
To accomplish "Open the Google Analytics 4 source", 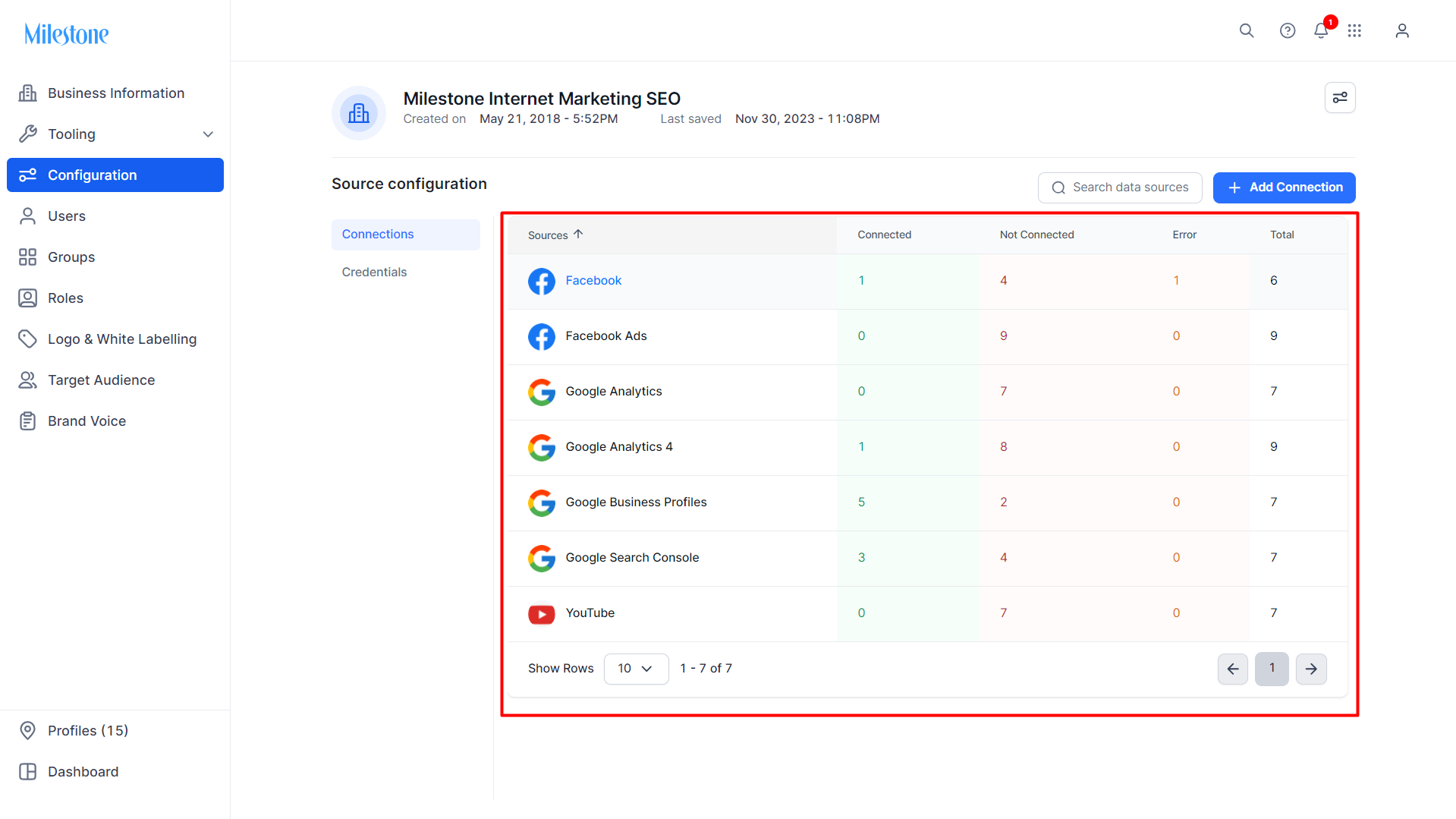I will point(619,447).
